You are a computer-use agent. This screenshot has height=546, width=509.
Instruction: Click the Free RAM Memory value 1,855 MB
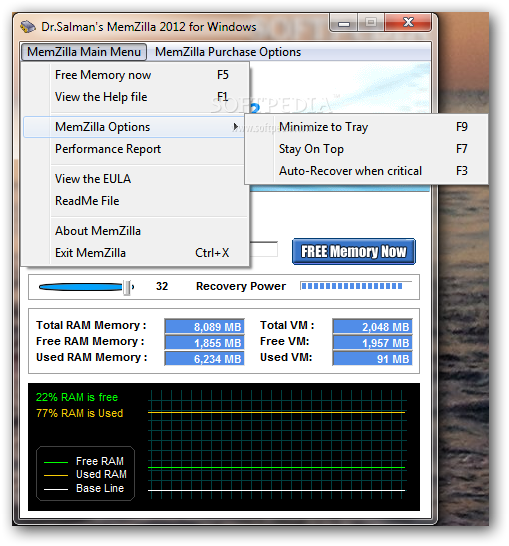pos(204,343)
